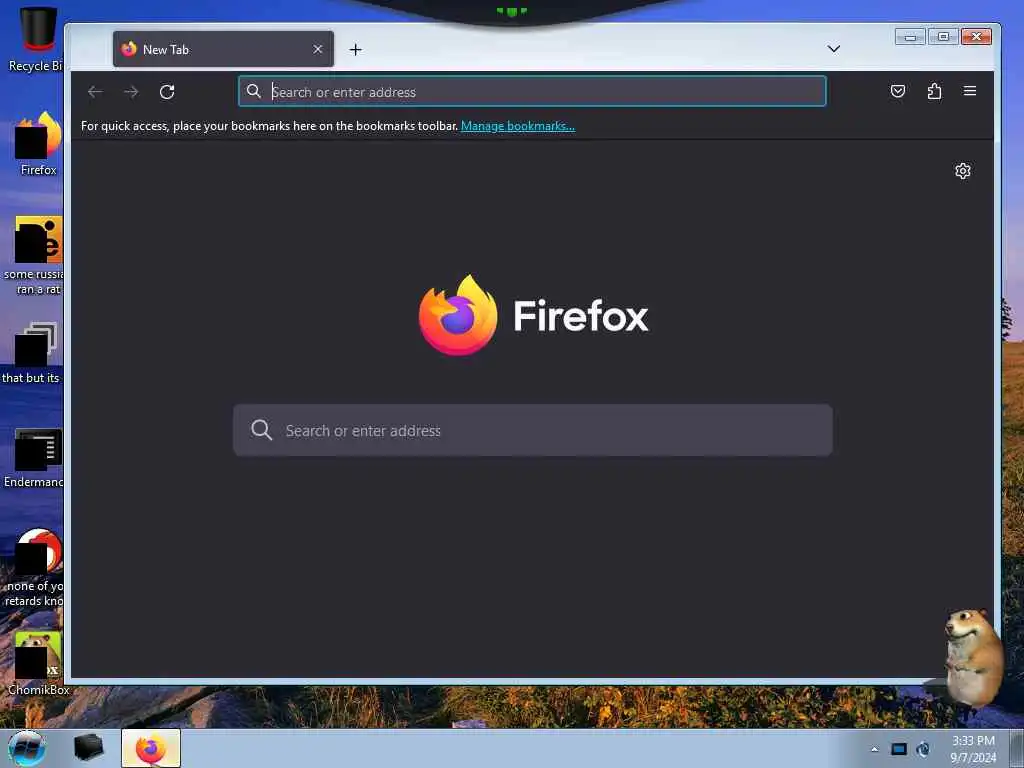
Task: Select the Firefox desktop shortcut
Action: click(37, 144)
